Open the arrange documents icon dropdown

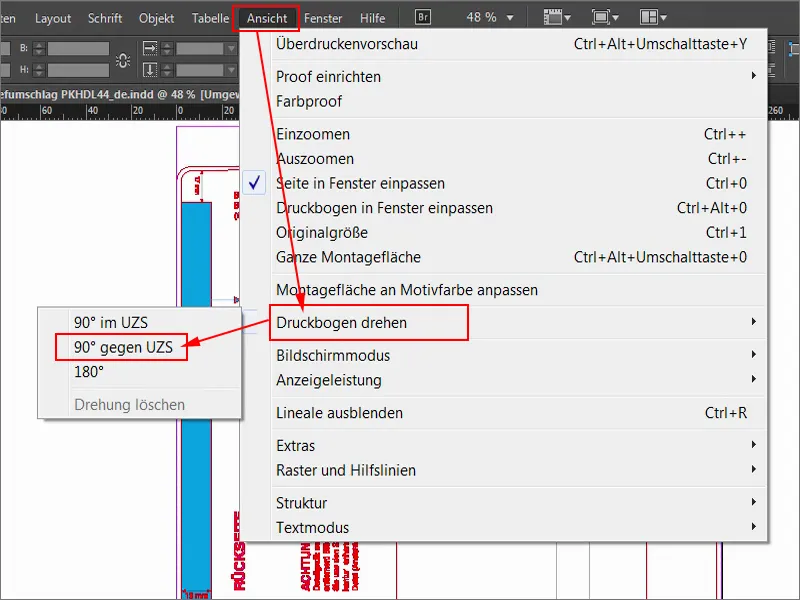(x=653, y=17)
